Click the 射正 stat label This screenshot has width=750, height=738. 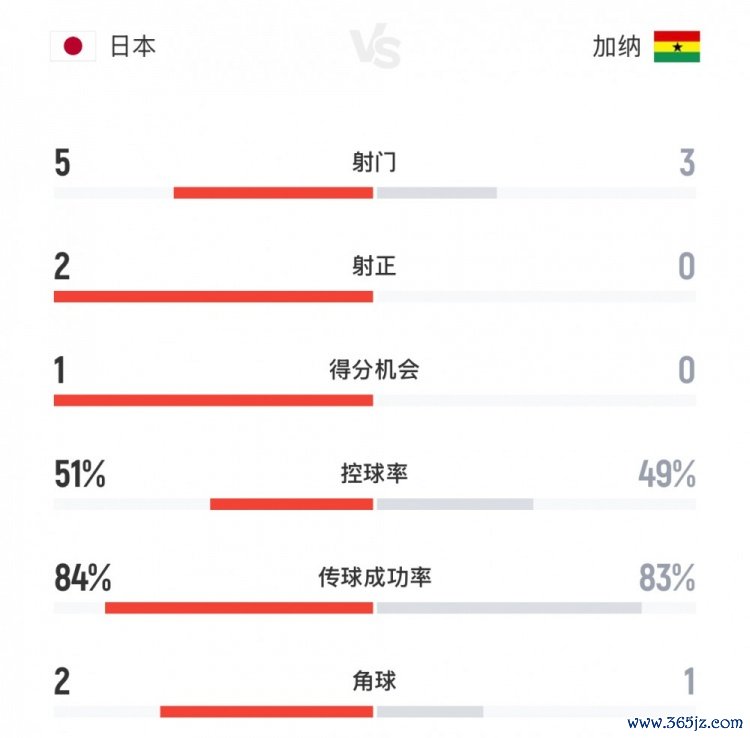[374, 266]
